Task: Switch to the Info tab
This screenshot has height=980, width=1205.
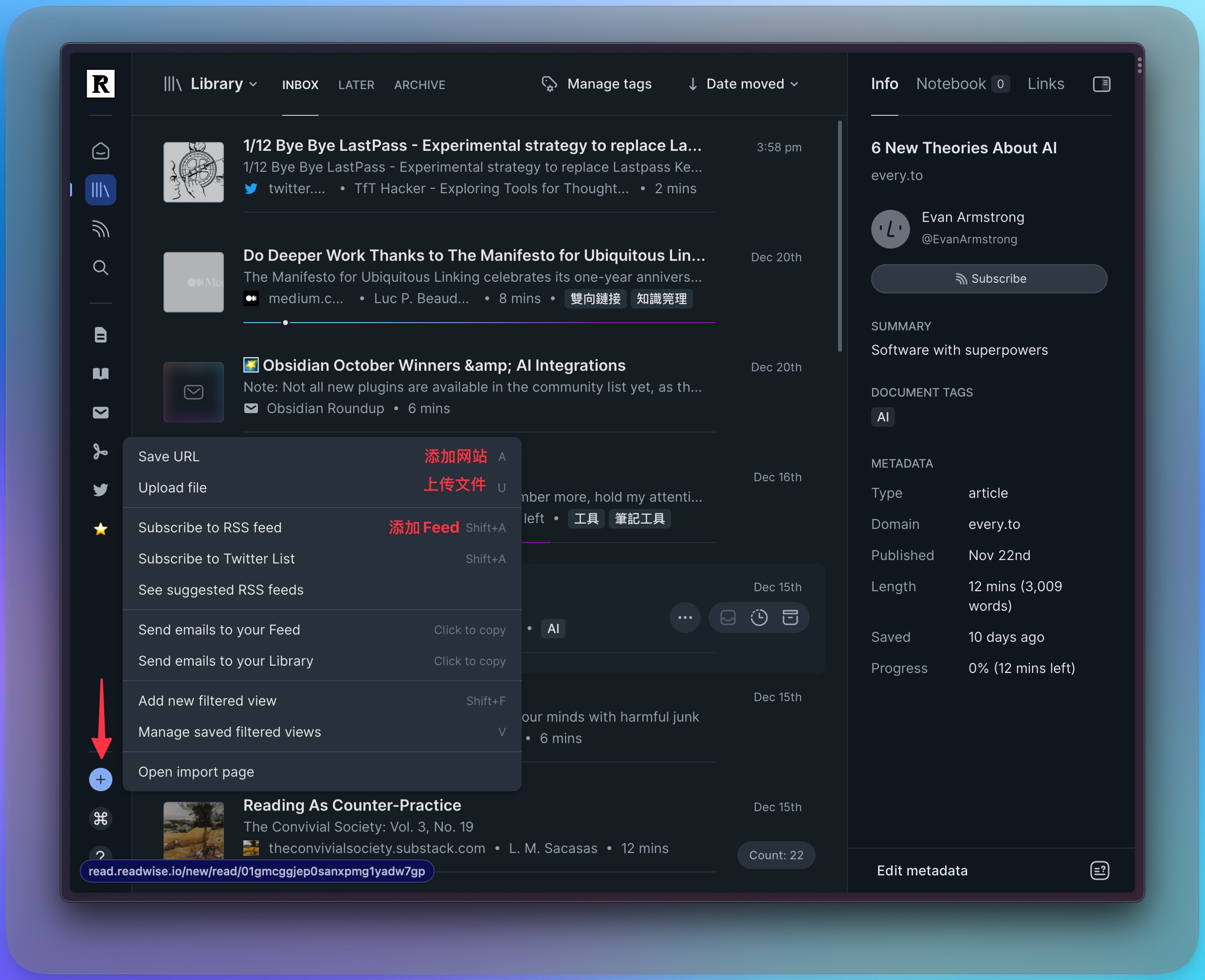Action: pos(884,84)
